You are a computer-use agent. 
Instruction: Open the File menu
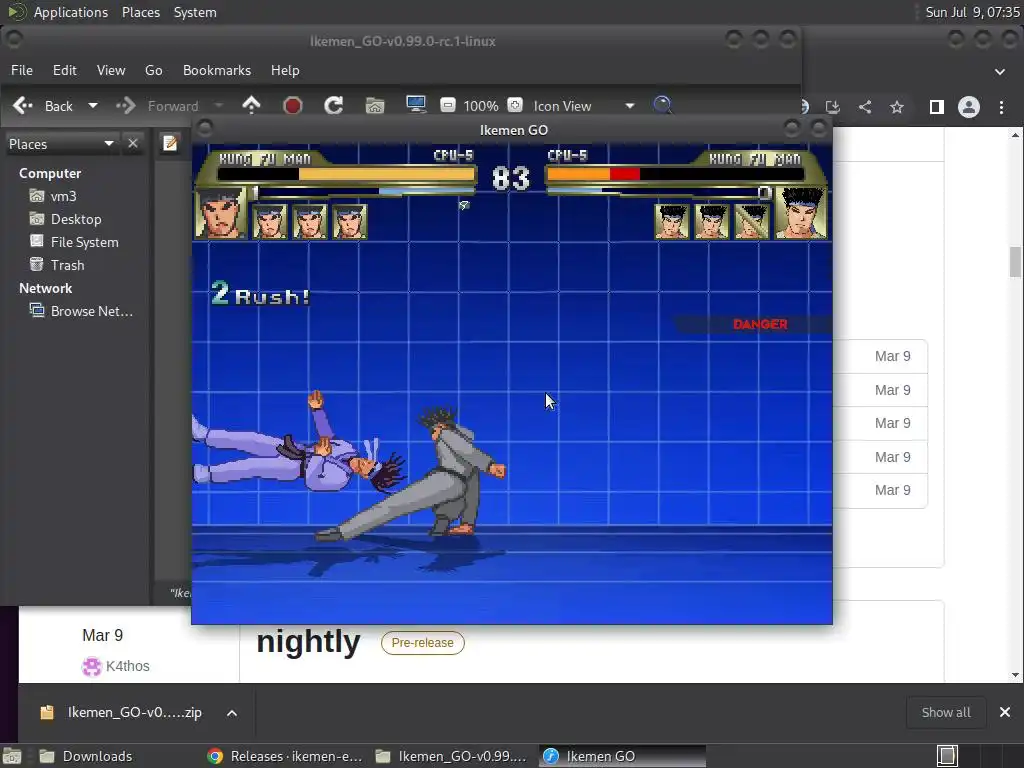22,70
